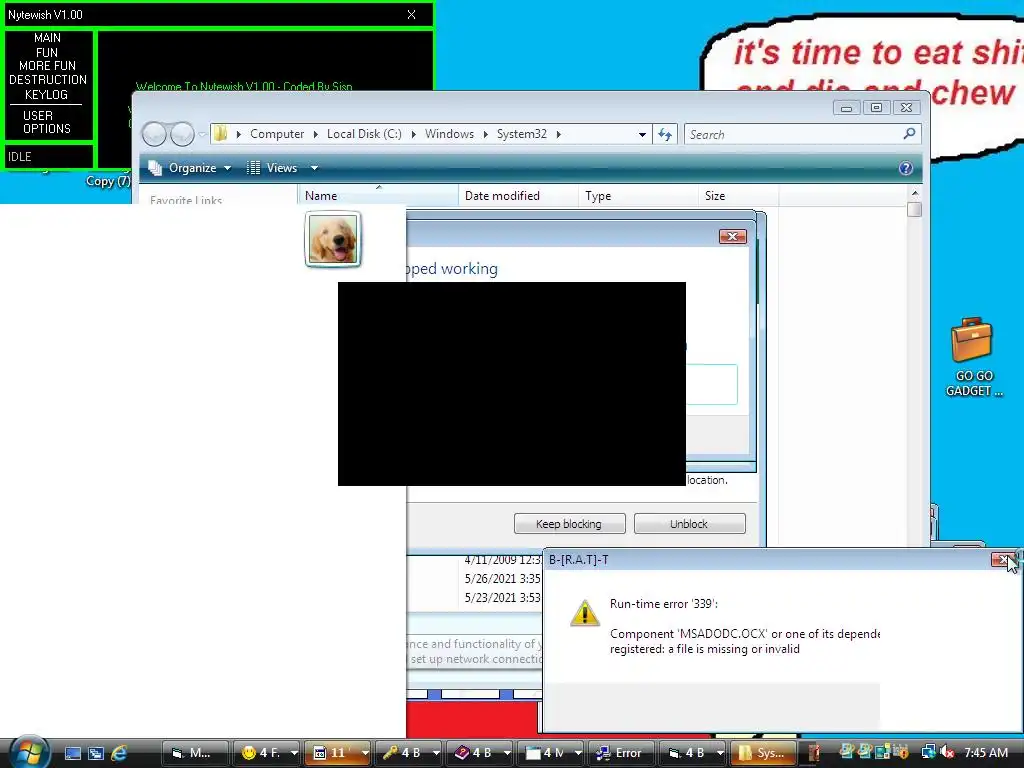The width and height of the screenshot is (1024, 768).
Task: Open the 4 M taskbar window group
Action: [552, 753]
